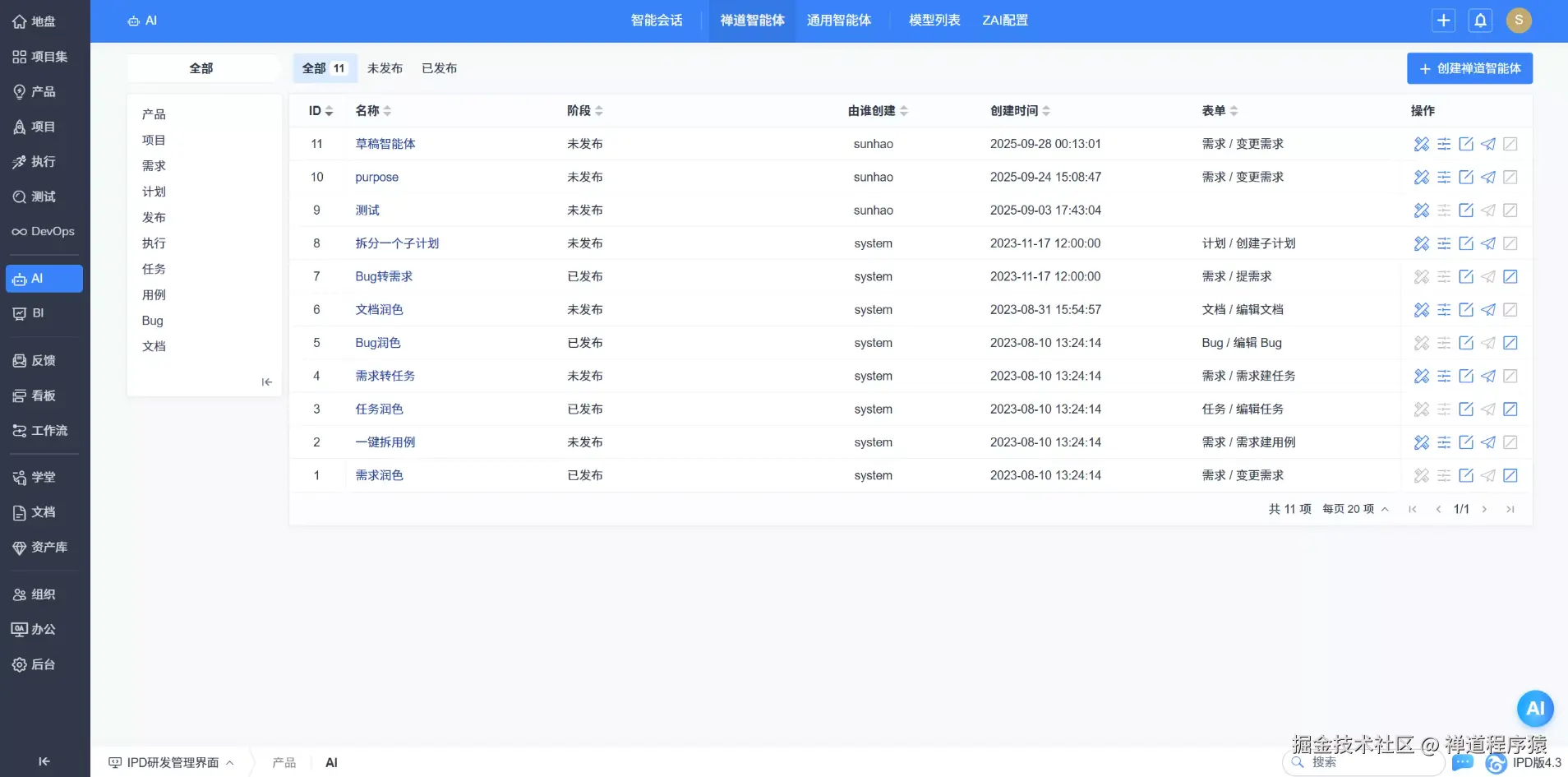Click the 创建禅道智能体 button
Screen dimensions: 1568x777
(x=1470, y=68)
